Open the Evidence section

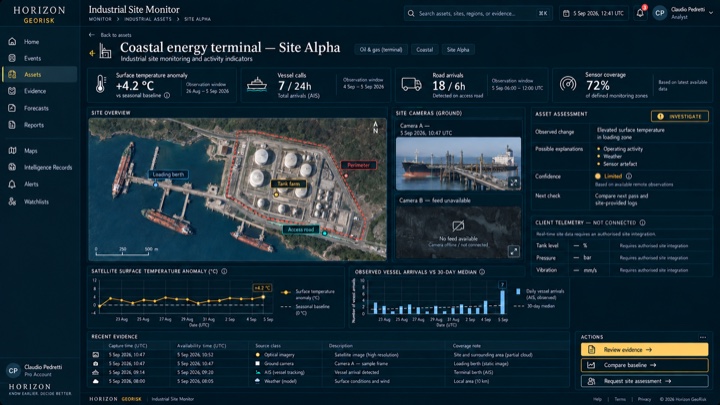(x=39, y=91)
